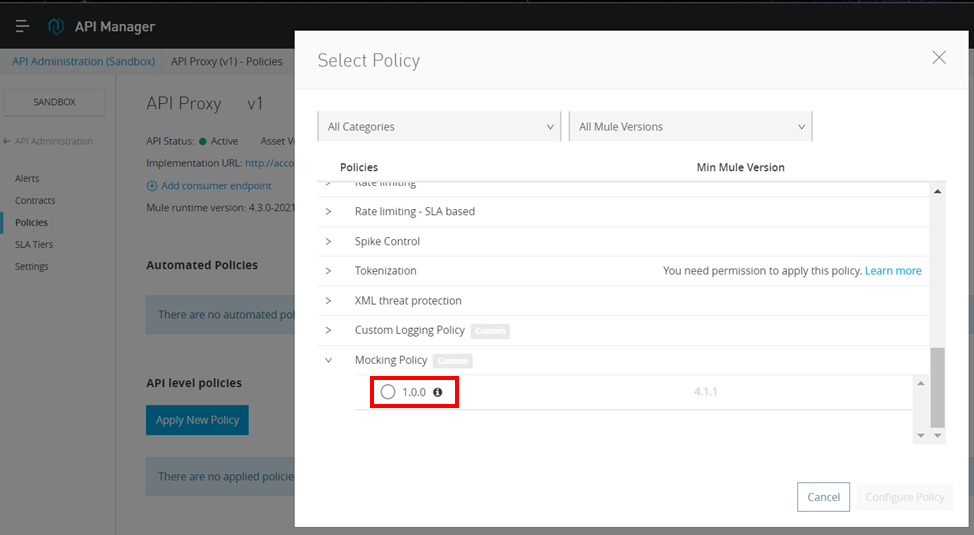
Task: Go to SLA Tiers in sidebar
Action: pos(34,244)
